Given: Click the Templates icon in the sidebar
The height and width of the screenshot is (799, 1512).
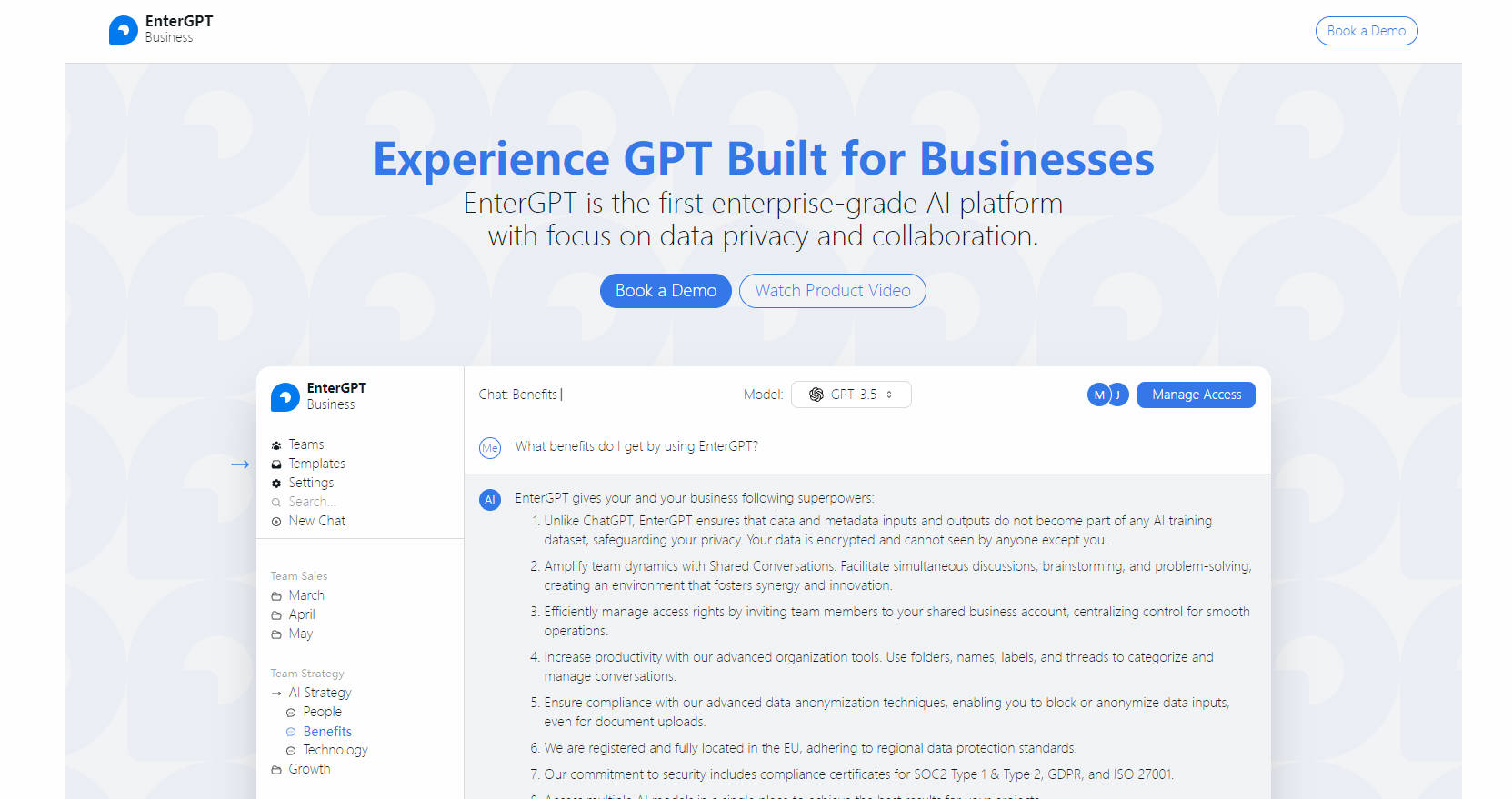Looking at the screenshot, I should pyautogui.click(x=276, y=464).
